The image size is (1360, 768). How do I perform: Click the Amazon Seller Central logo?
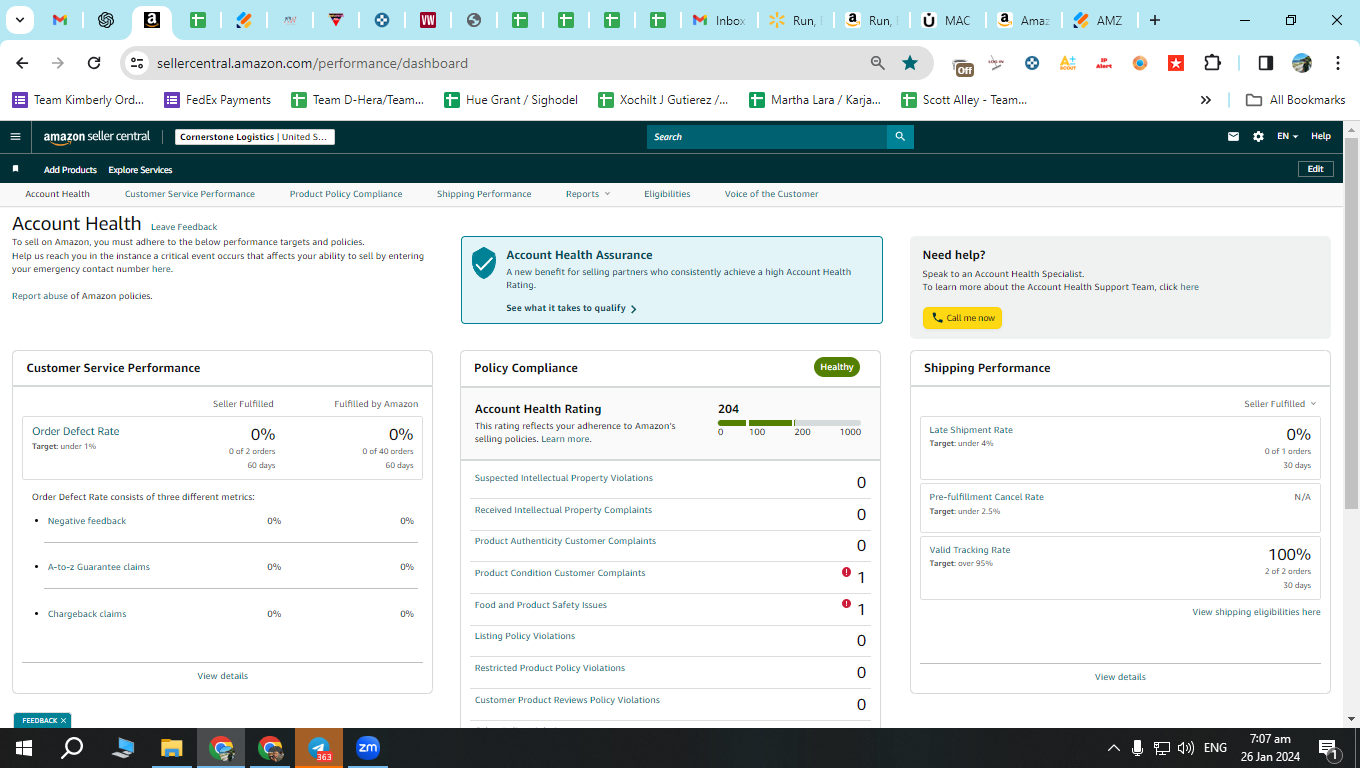[x=97, y=137]
